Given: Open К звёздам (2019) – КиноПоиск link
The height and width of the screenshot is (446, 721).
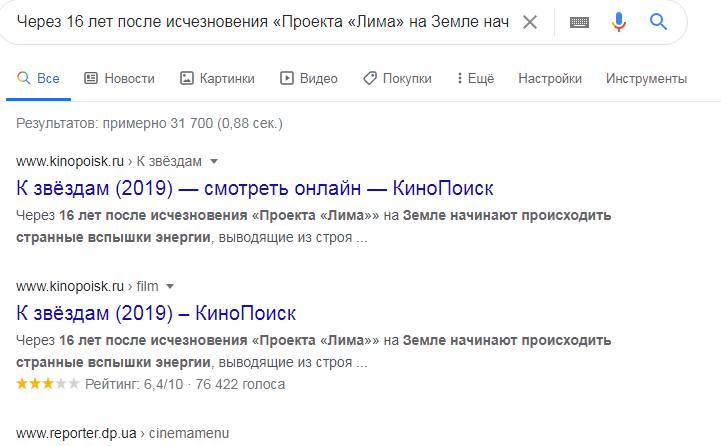Looking at the screenshot, I should 156,313.
